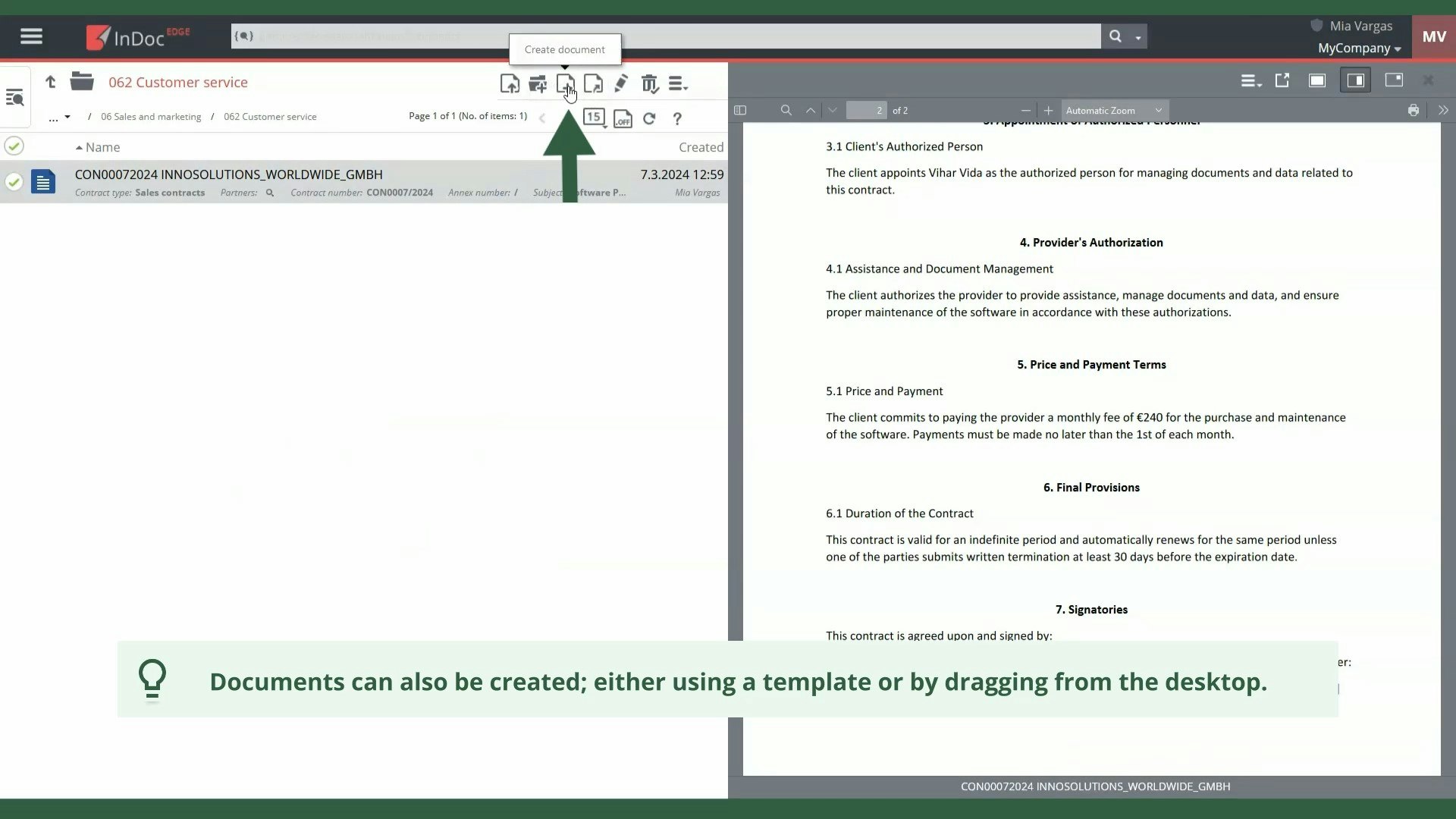This screenshot has width=1456, height=819.
Task: Print the PDF using the printer icon
Action: tap(1413, 110)
